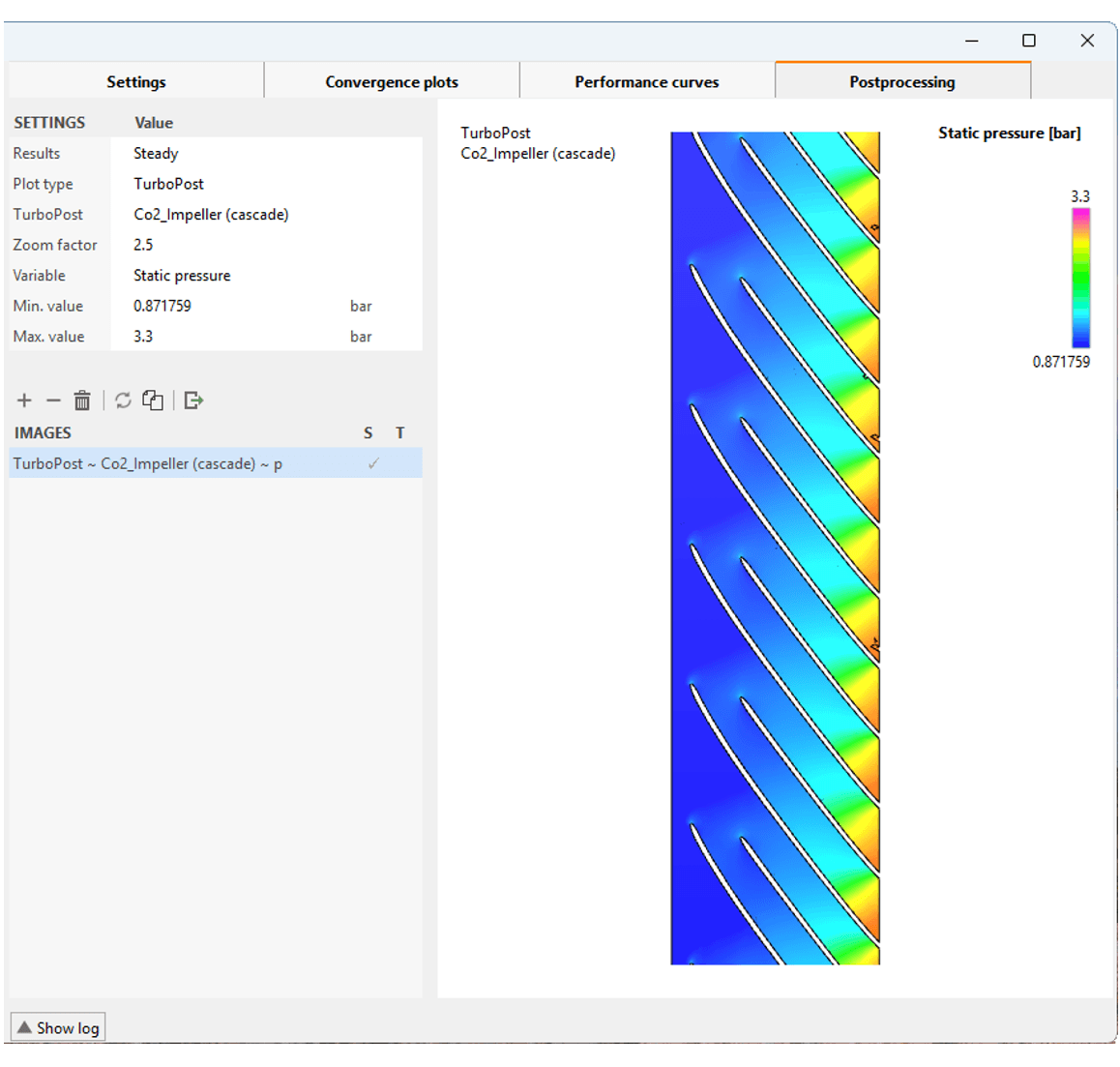Change Plot type value 'TurboPost'
Image resolution: width=1120 pixels, height=1067 pixels.
point(266,184)
